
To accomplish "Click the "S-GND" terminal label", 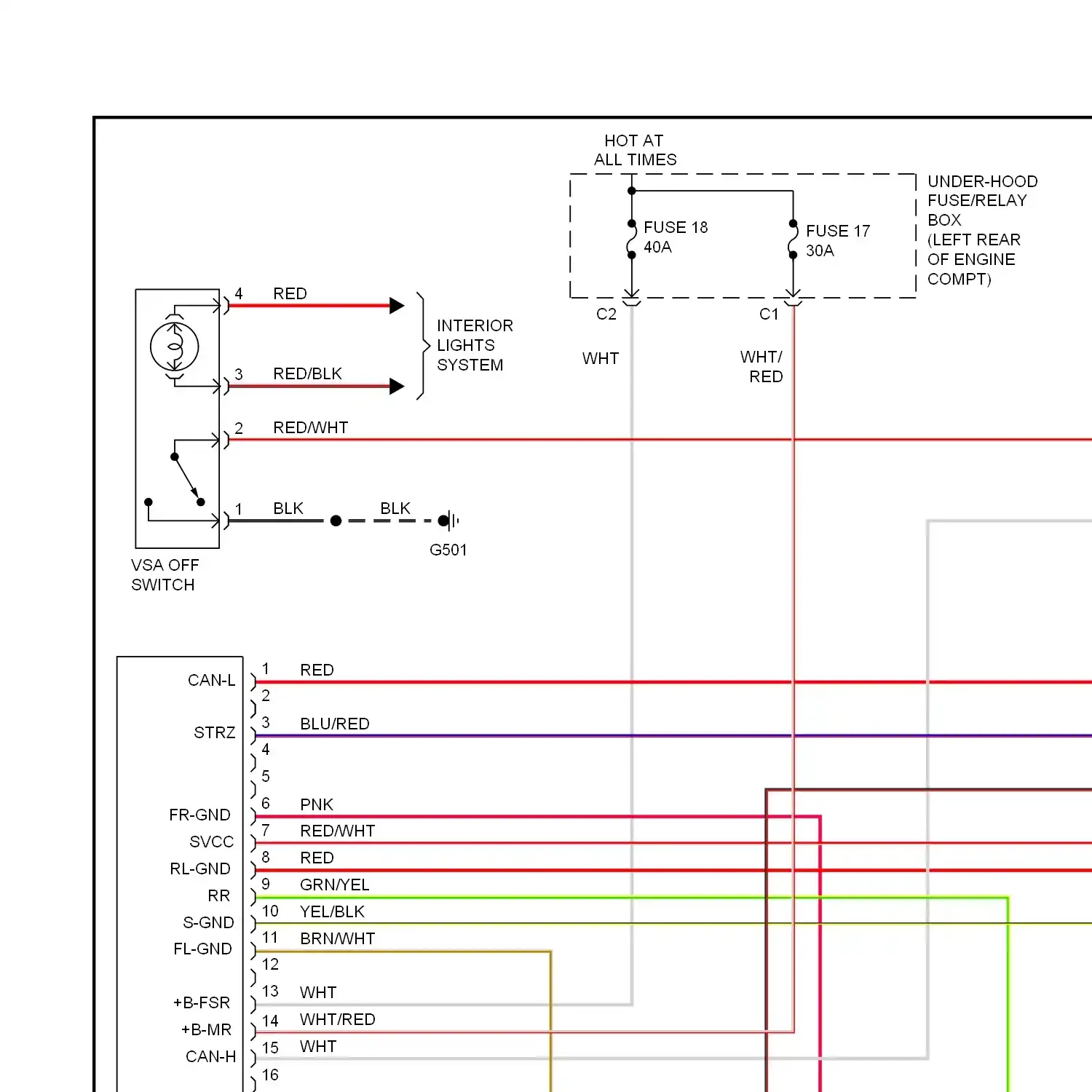I will (x=208, y=922).
